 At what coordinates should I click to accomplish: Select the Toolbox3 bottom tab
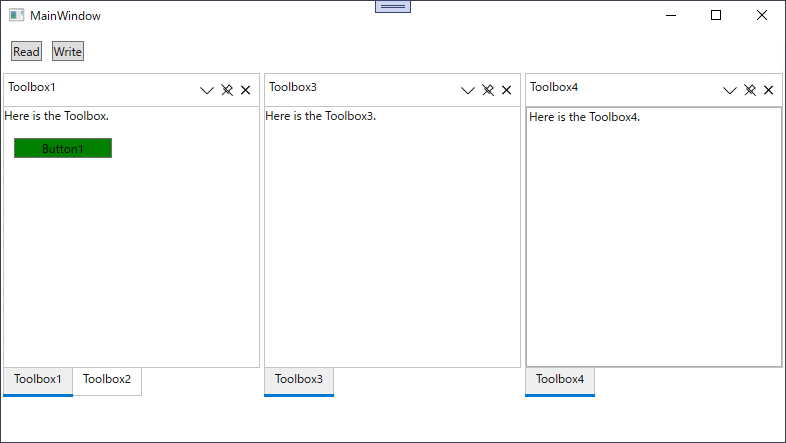tap(299, 379)
